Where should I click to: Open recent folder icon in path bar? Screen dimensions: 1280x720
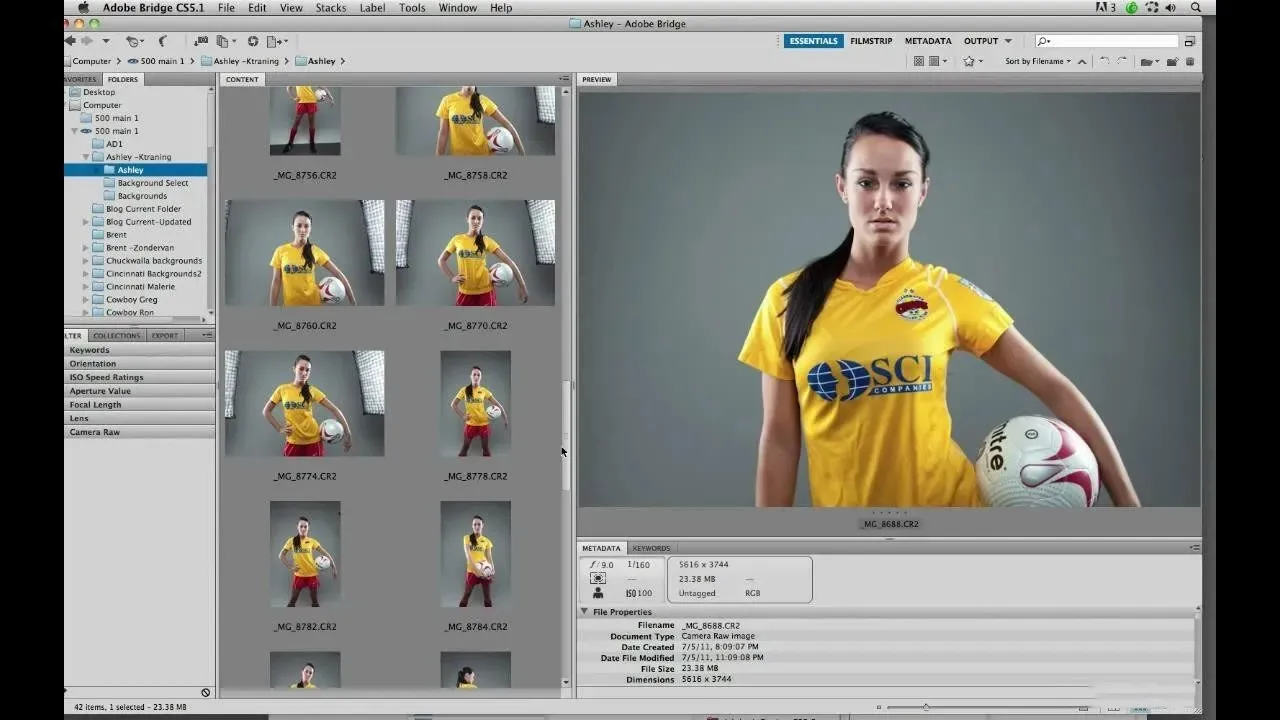tap(1150, 62)
